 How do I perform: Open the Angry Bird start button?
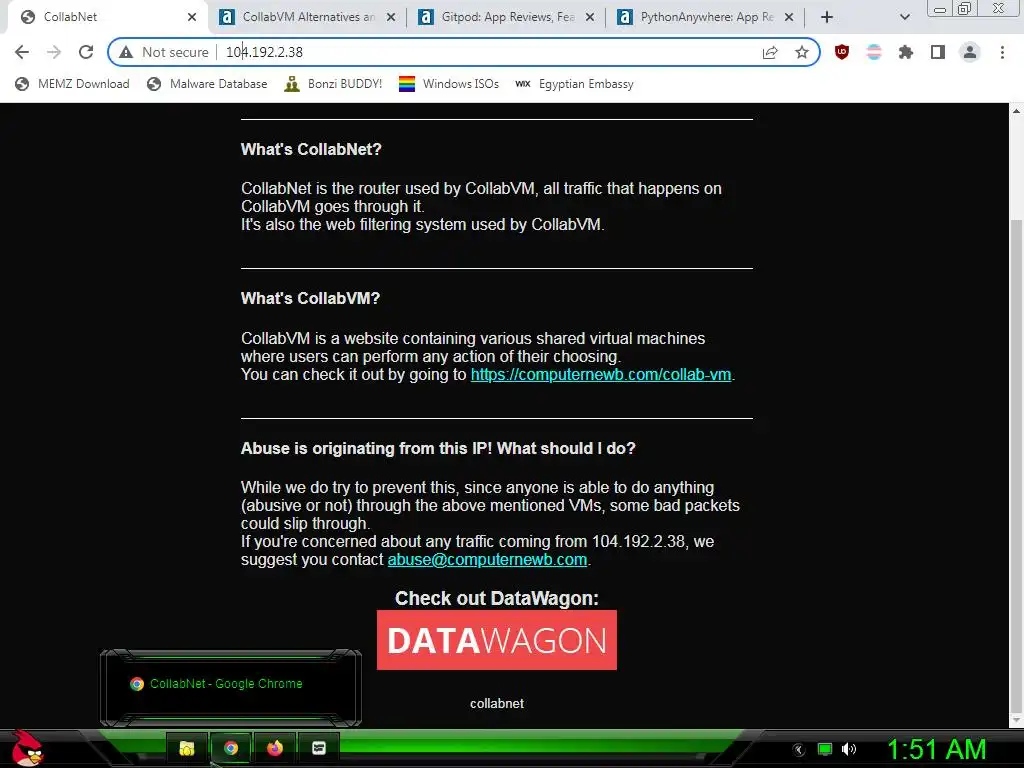(26, 748)
